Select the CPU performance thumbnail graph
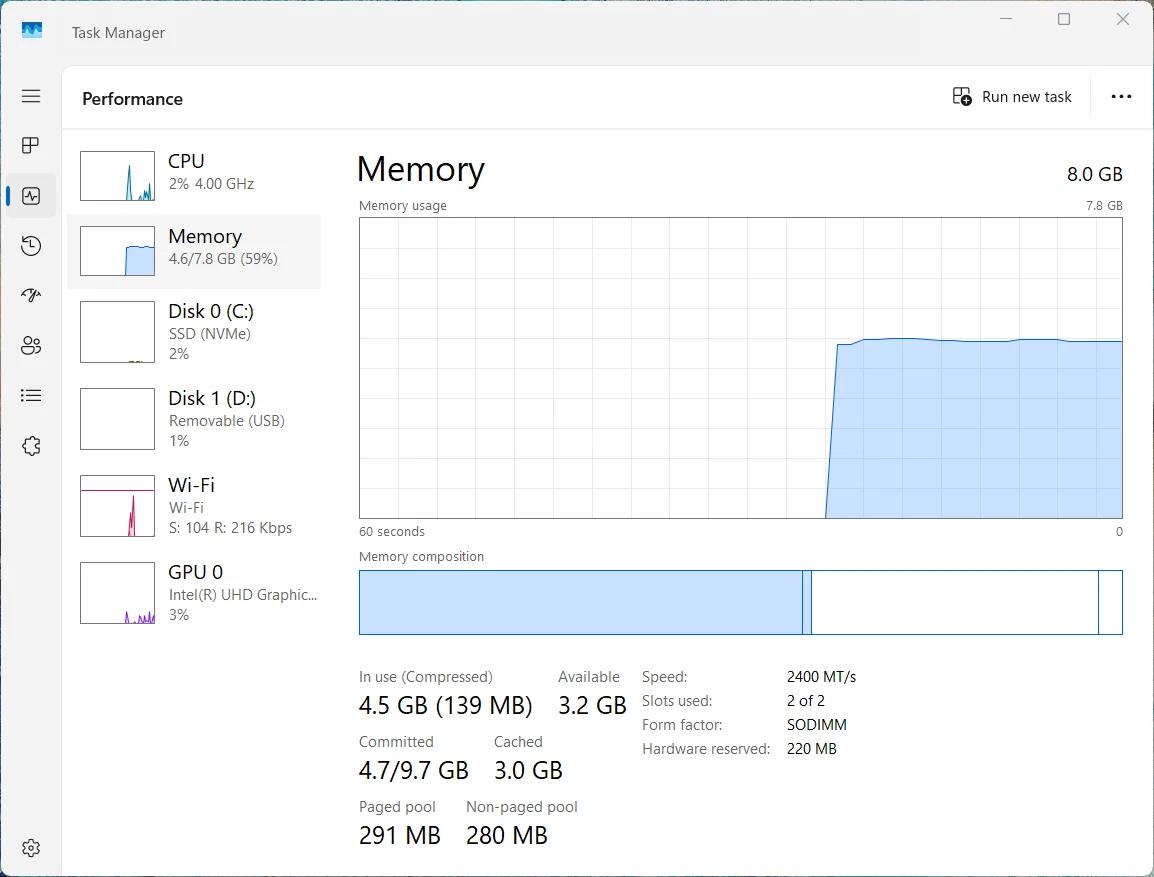 [118, 176]
